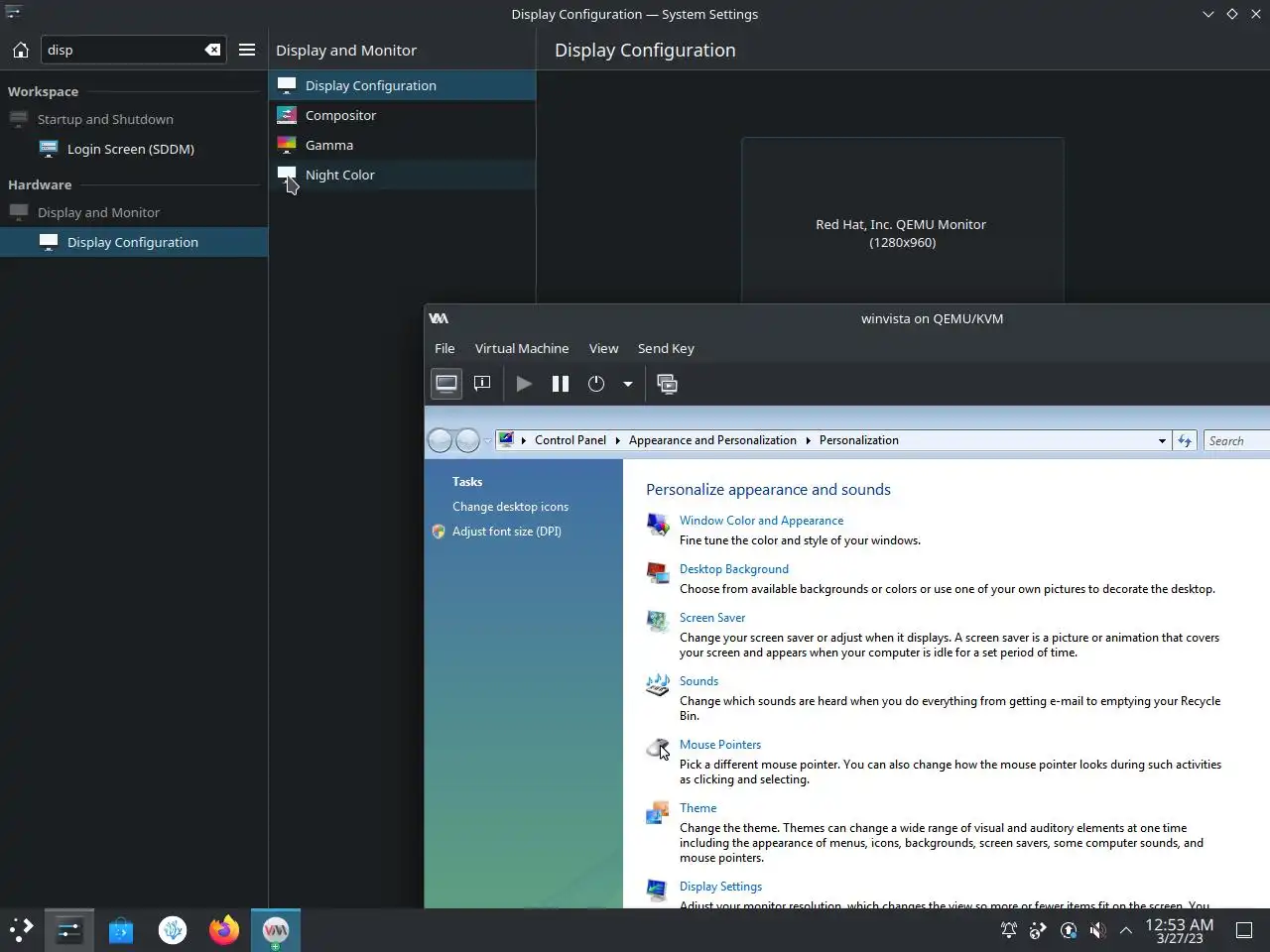Click the Screen Saver icon

[x=657, y=621]
